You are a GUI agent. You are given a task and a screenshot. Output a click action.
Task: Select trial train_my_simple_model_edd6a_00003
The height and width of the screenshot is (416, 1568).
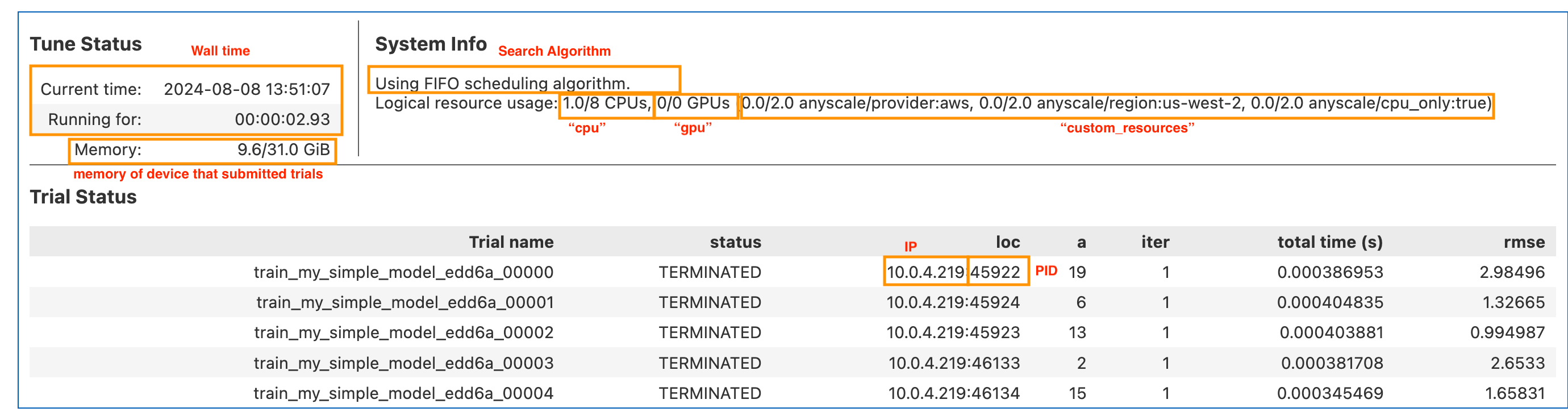click(x=403, y=363)
